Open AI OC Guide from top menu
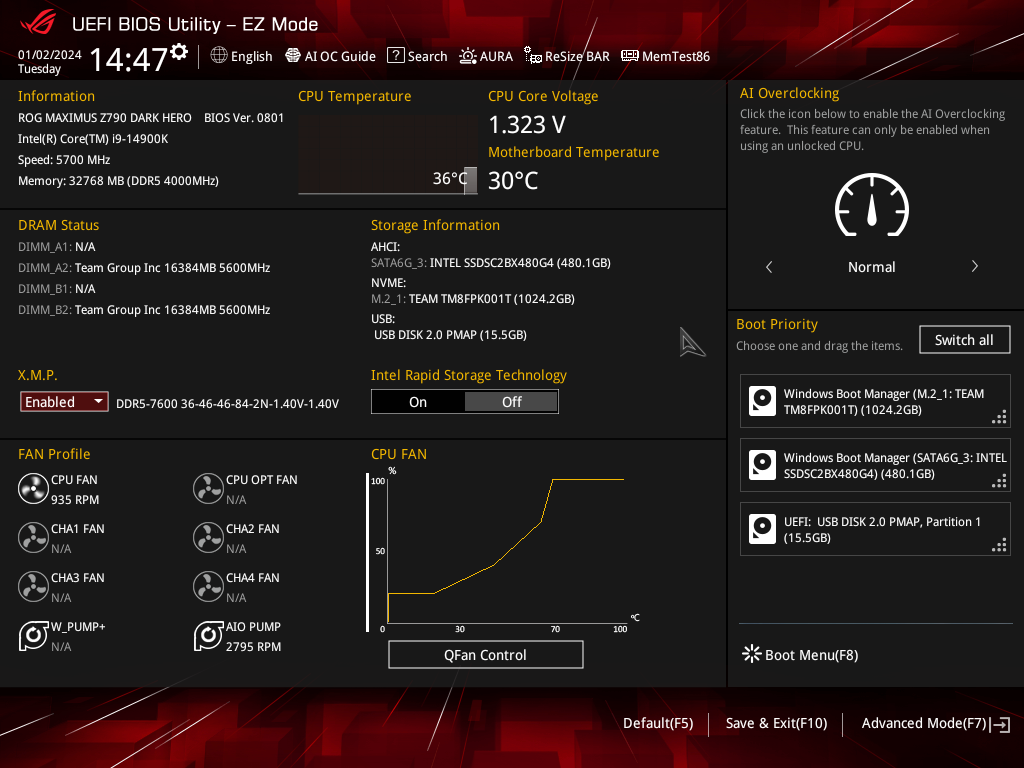The width and height of the screenshot is (1024, 768). click(x=330, y=56)
